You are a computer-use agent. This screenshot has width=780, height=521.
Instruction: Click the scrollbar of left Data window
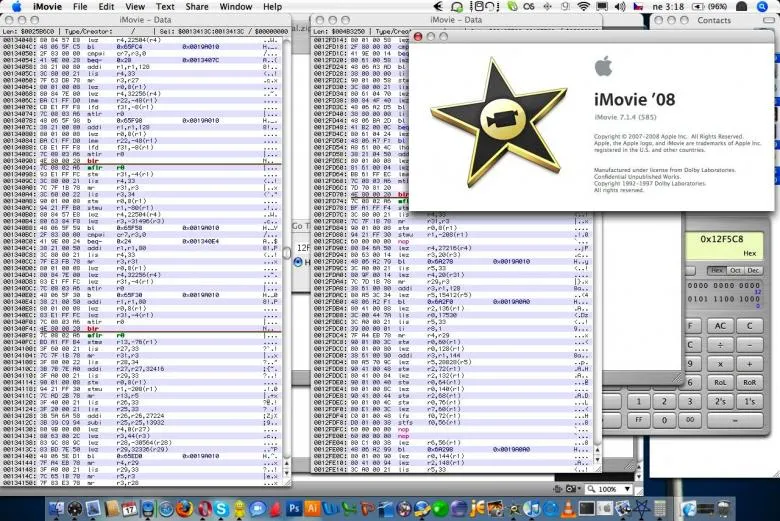click(287, 254)
